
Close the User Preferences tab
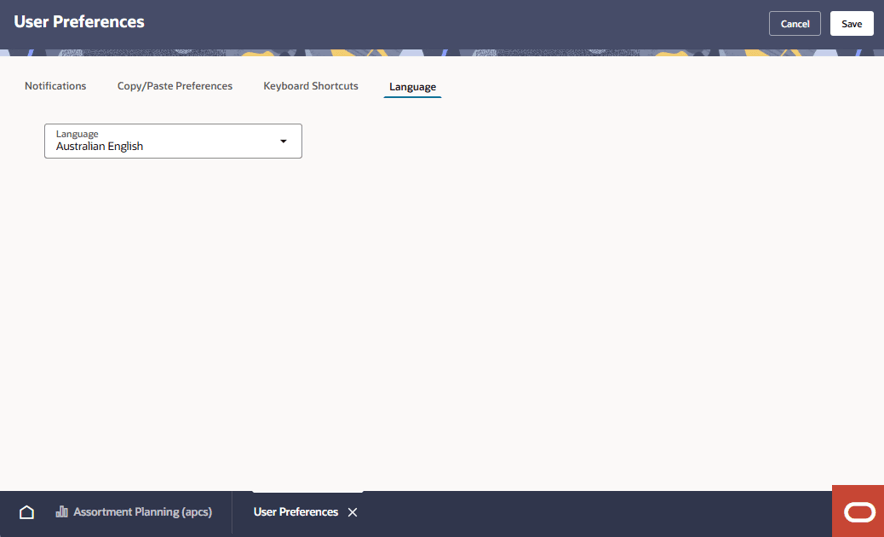[x=352, y=512]
